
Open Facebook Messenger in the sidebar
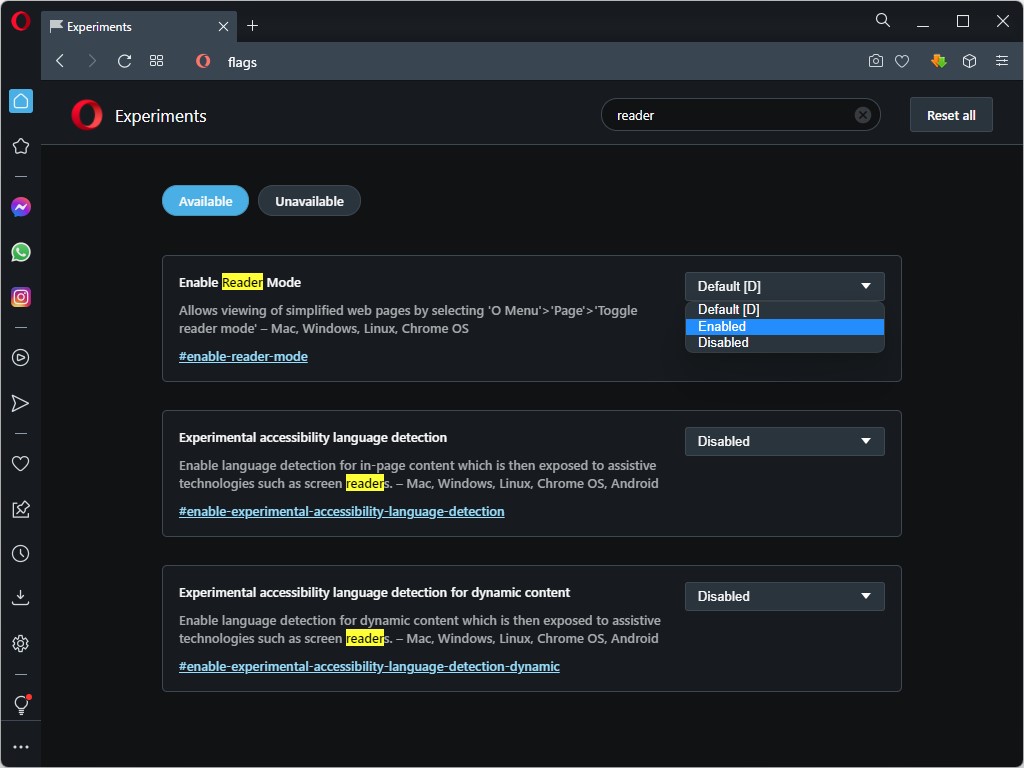20,207
